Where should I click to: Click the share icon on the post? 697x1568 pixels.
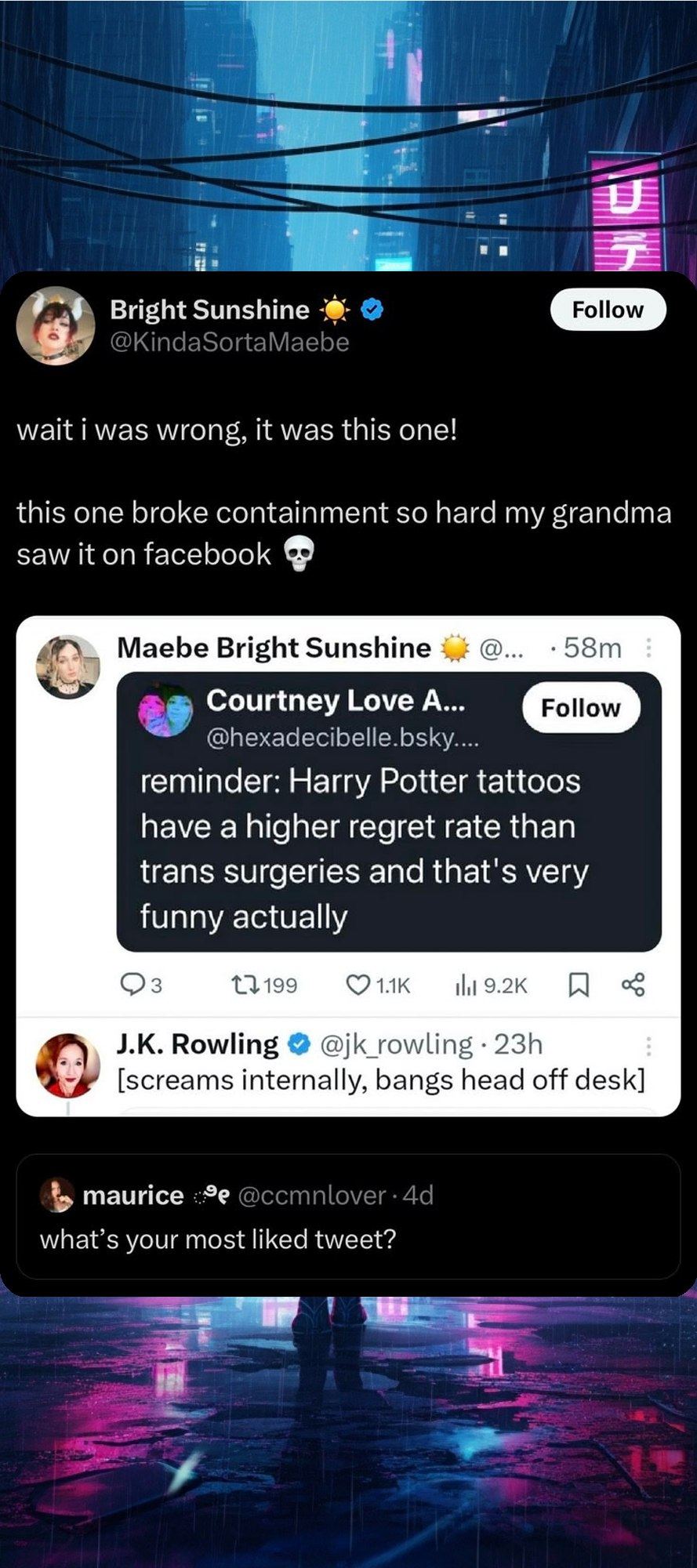pos(633,984)
